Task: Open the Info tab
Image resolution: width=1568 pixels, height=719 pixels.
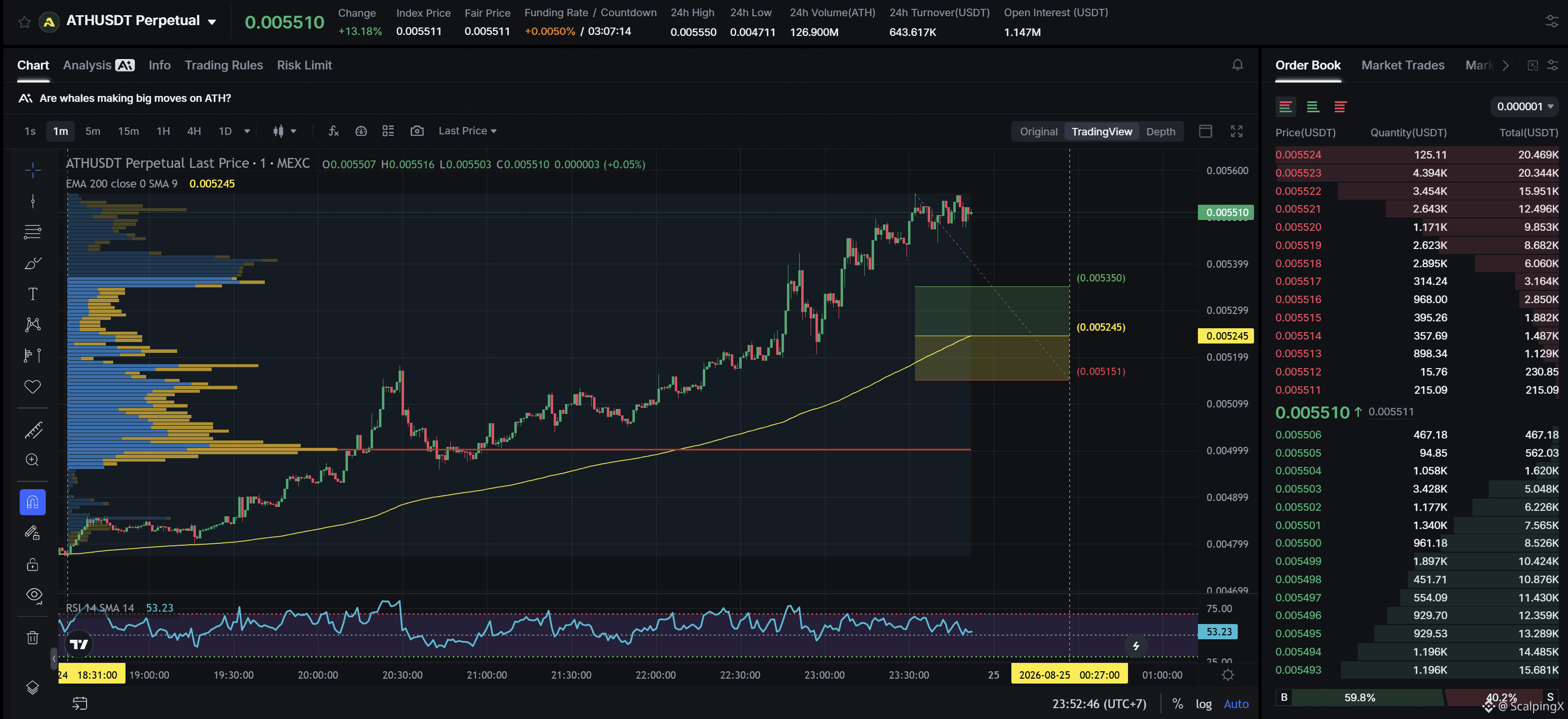Action: pyautogui.click(x=159, y=65)
